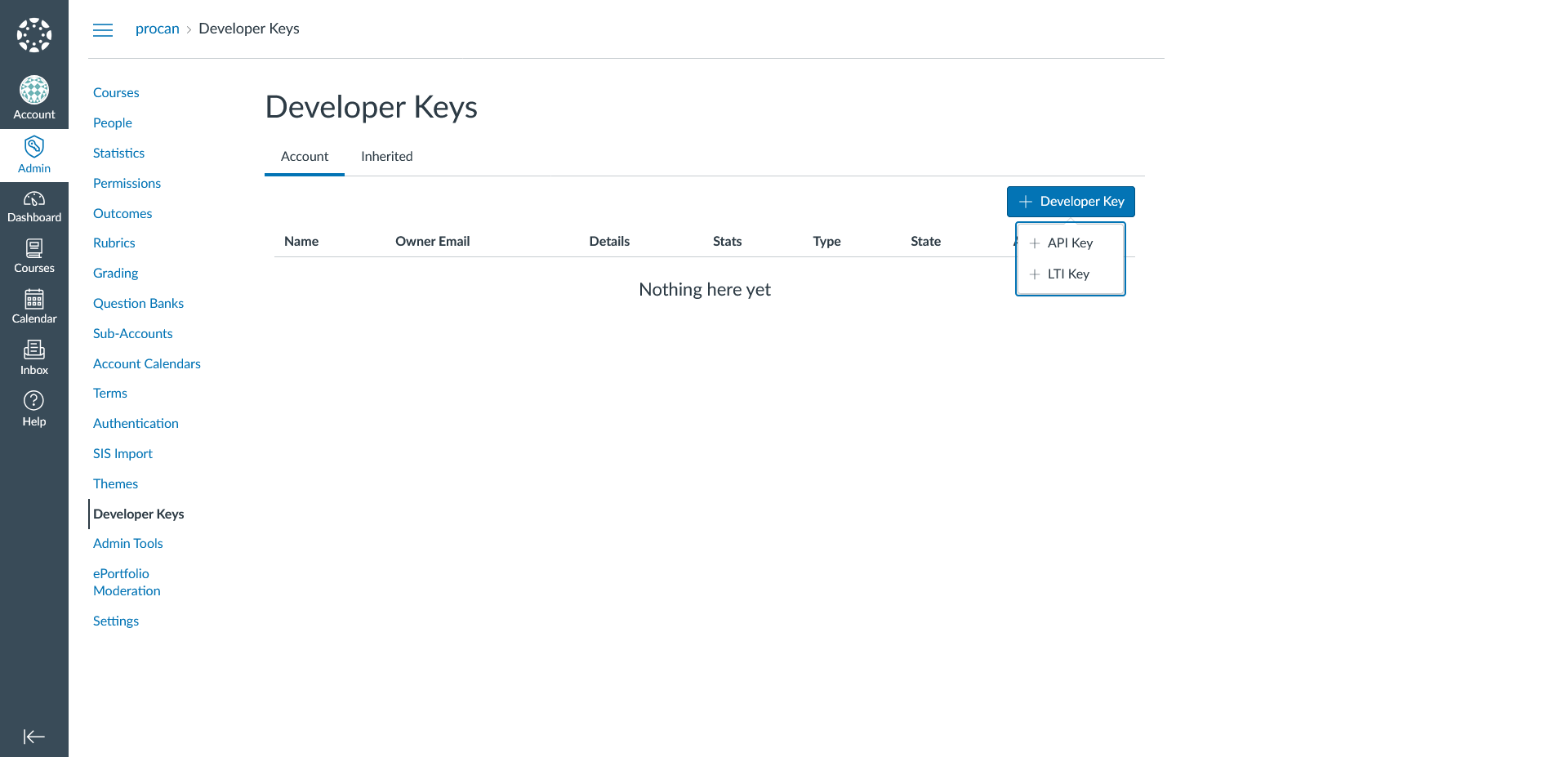Choose LTI Key from the menu
Screen dimensions: 1568x757
1070,274
